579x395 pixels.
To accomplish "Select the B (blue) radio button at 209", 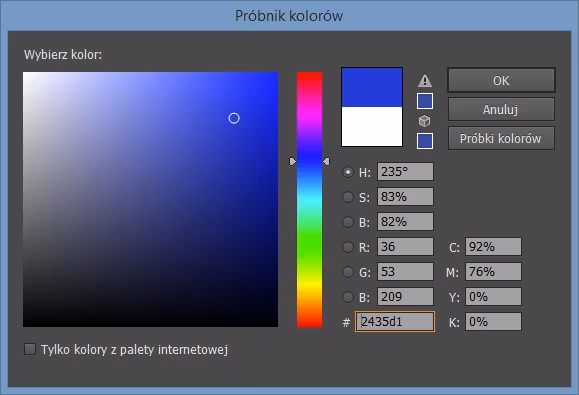I will click(347, 297).
